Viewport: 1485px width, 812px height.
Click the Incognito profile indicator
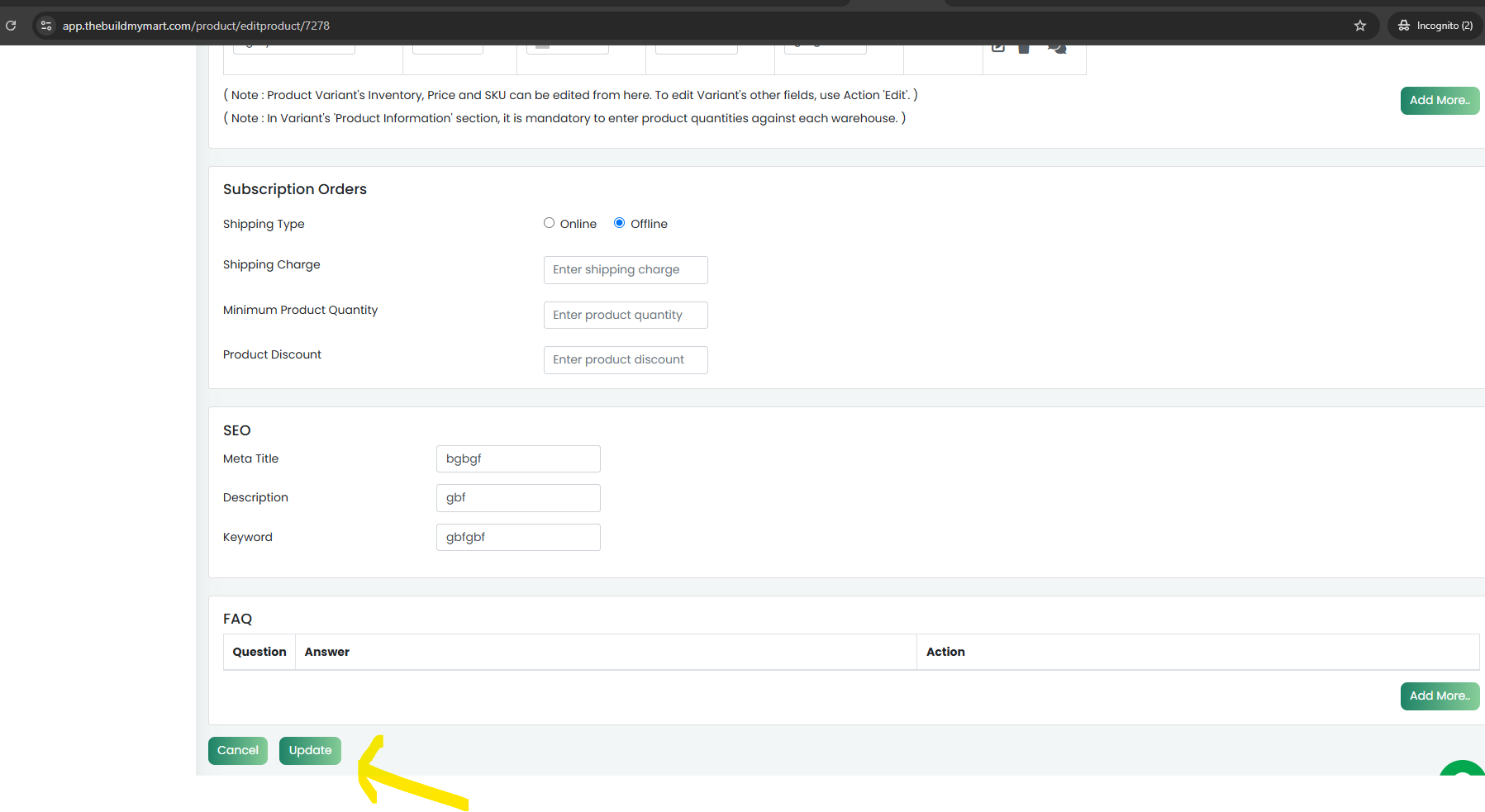click(1436, 26)
